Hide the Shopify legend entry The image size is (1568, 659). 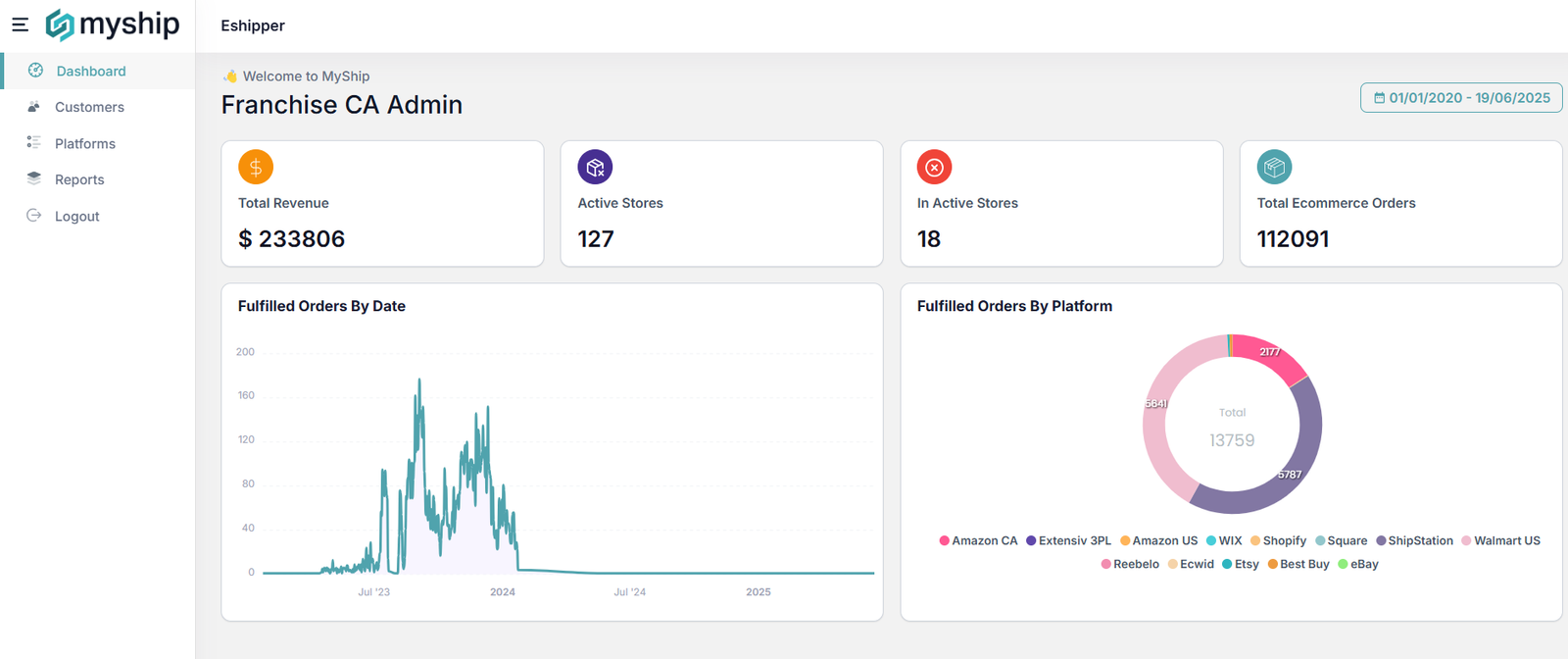click(1278, 540)
